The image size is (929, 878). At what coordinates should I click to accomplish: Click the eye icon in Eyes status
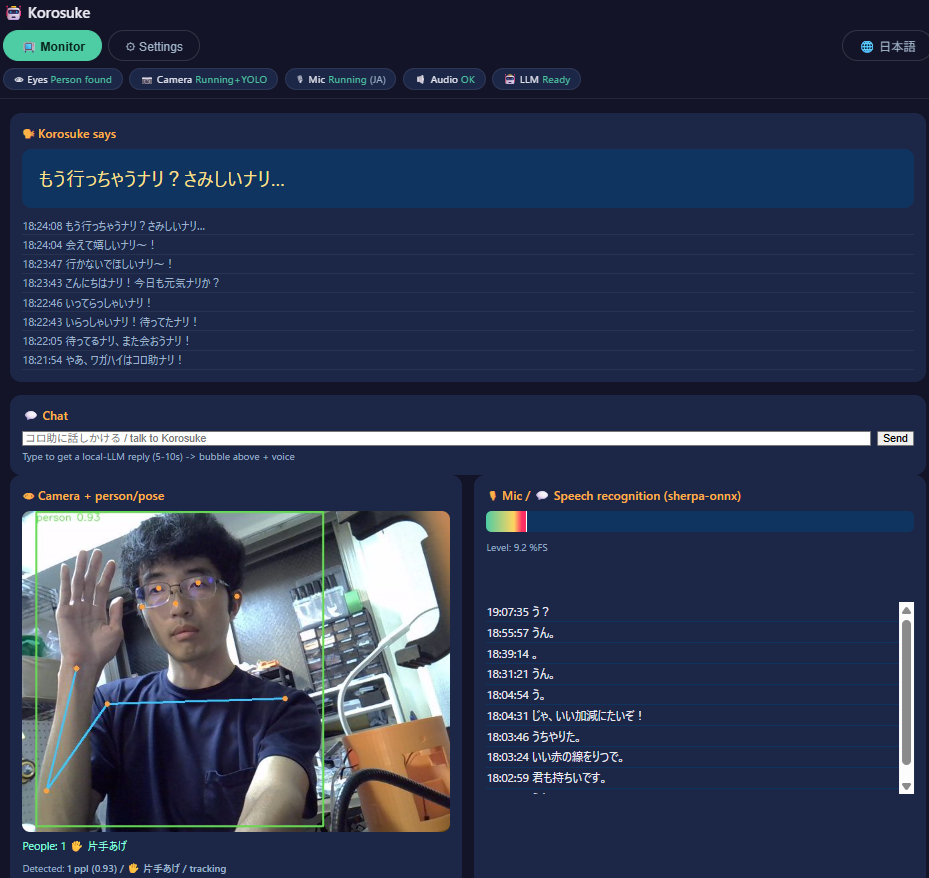click(x=19, y=79)
